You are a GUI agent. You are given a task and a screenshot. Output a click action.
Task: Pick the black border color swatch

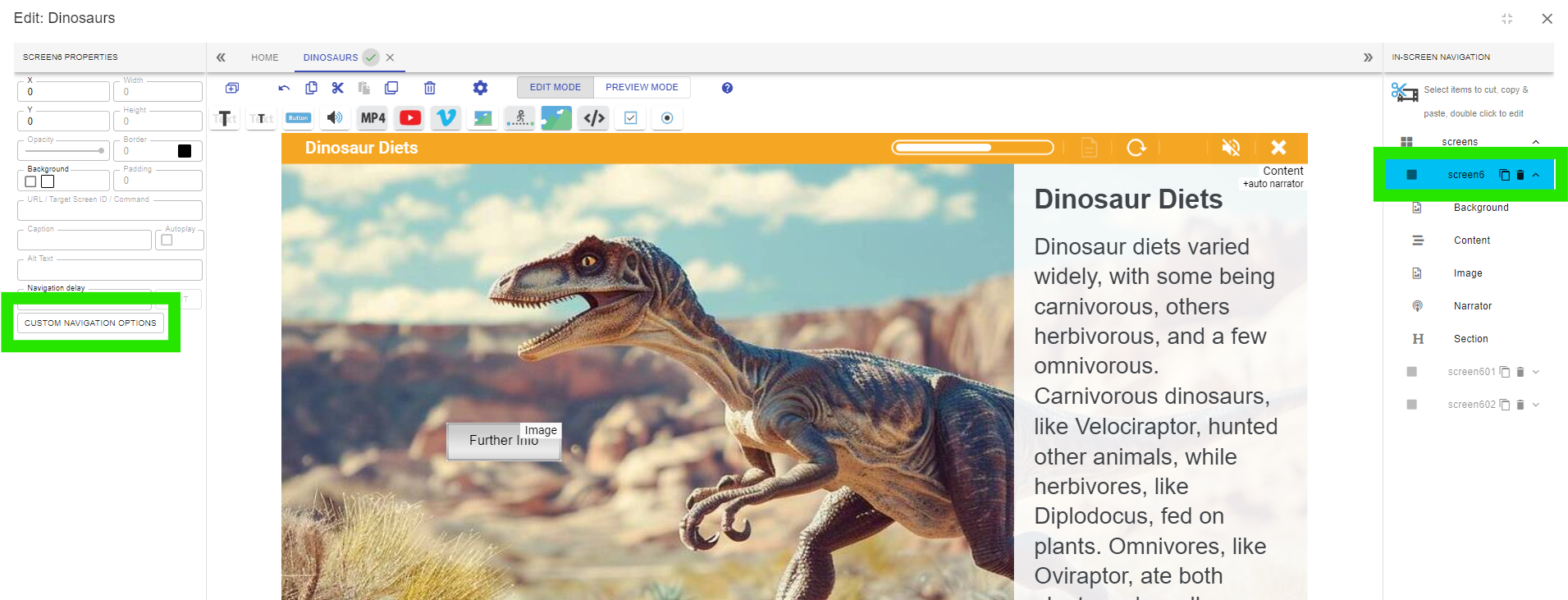click(x=185, y=151)
